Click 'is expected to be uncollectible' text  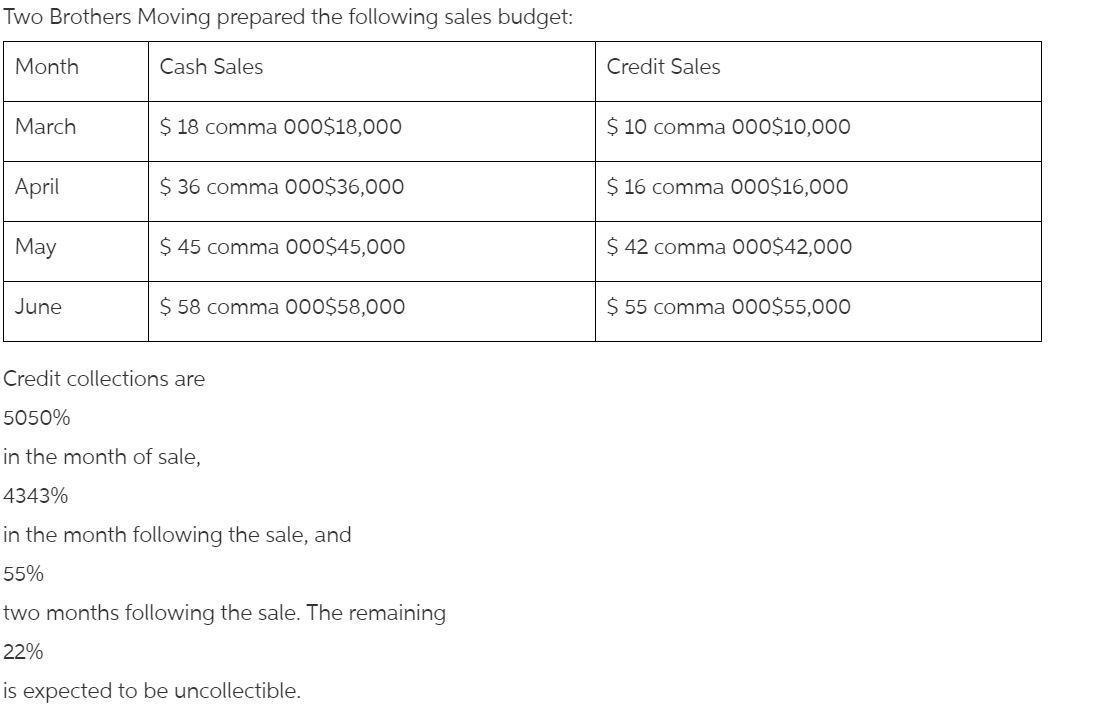pyautogui.click(x=152, y=691)
